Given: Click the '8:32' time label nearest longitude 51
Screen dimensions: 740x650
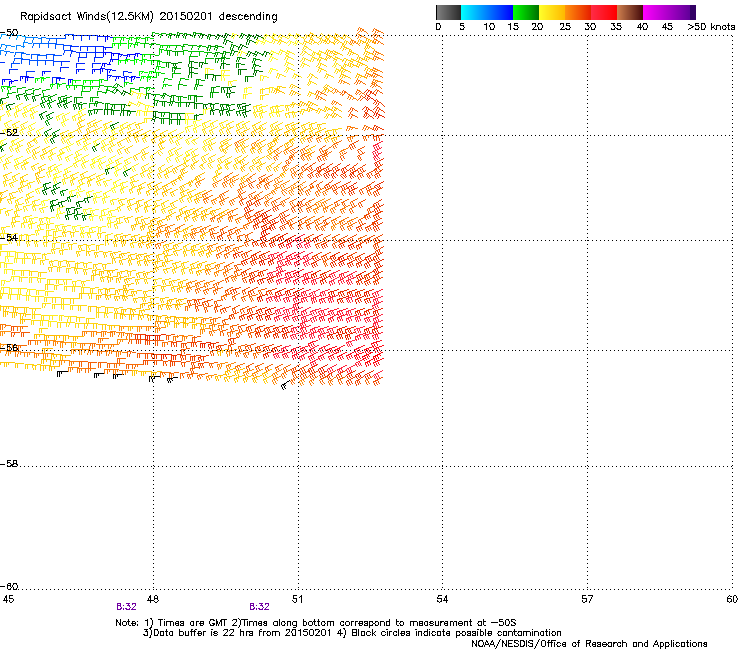Looking at the screenshot, I should pyautogui.click(x=260, y=607).
